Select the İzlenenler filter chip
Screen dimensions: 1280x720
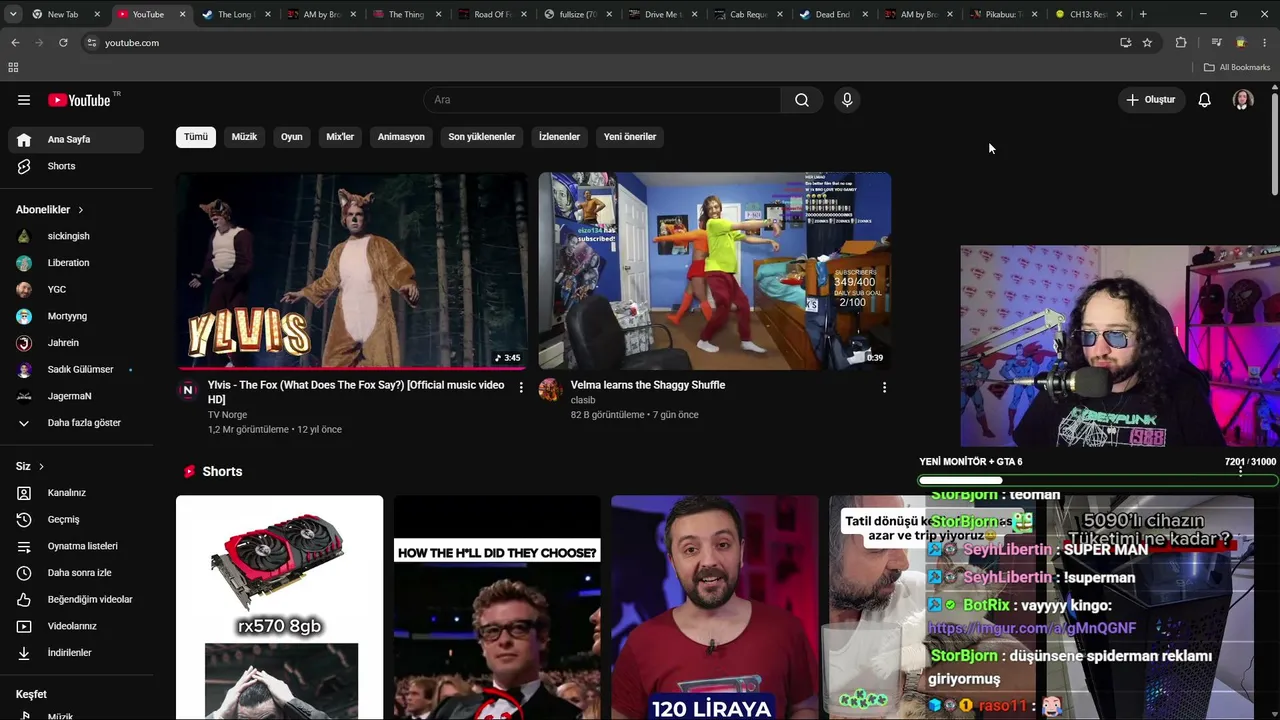(x=559, y=137)
